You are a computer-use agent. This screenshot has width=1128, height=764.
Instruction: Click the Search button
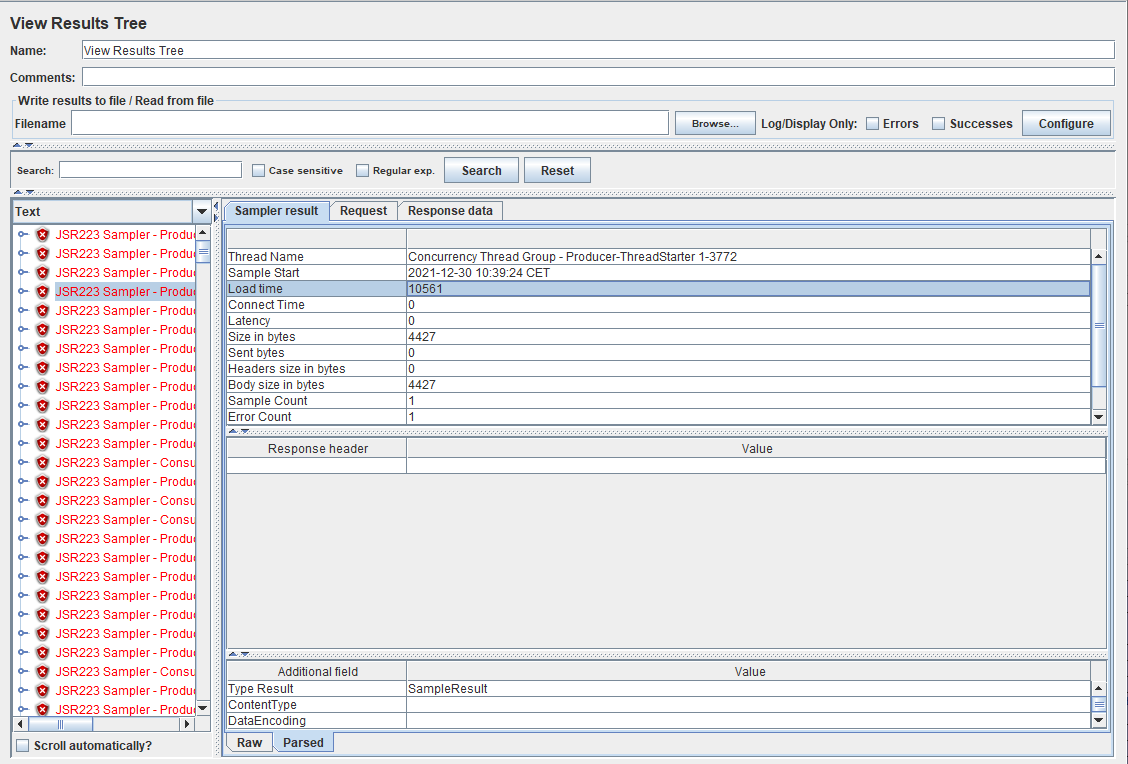coord(481,170)
